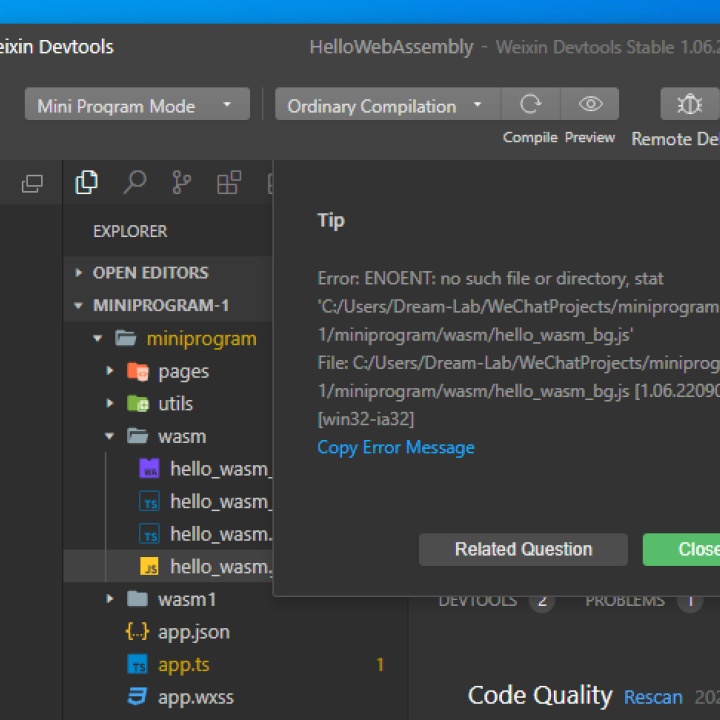Image resolution: width=720 pixels, height=720 pixels.
Task: Click the app.json braces icon
Action: point(137,632)
